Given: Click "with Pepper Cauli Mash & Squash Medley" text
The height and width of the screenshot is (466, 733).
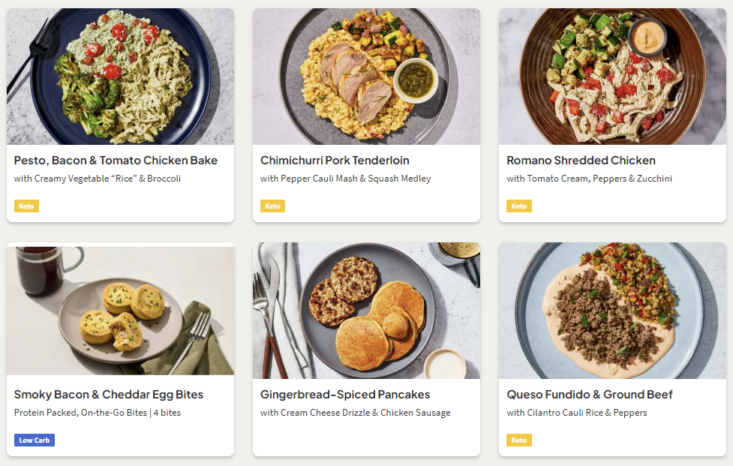Looking at the screenshot, I should click(345, 179).
